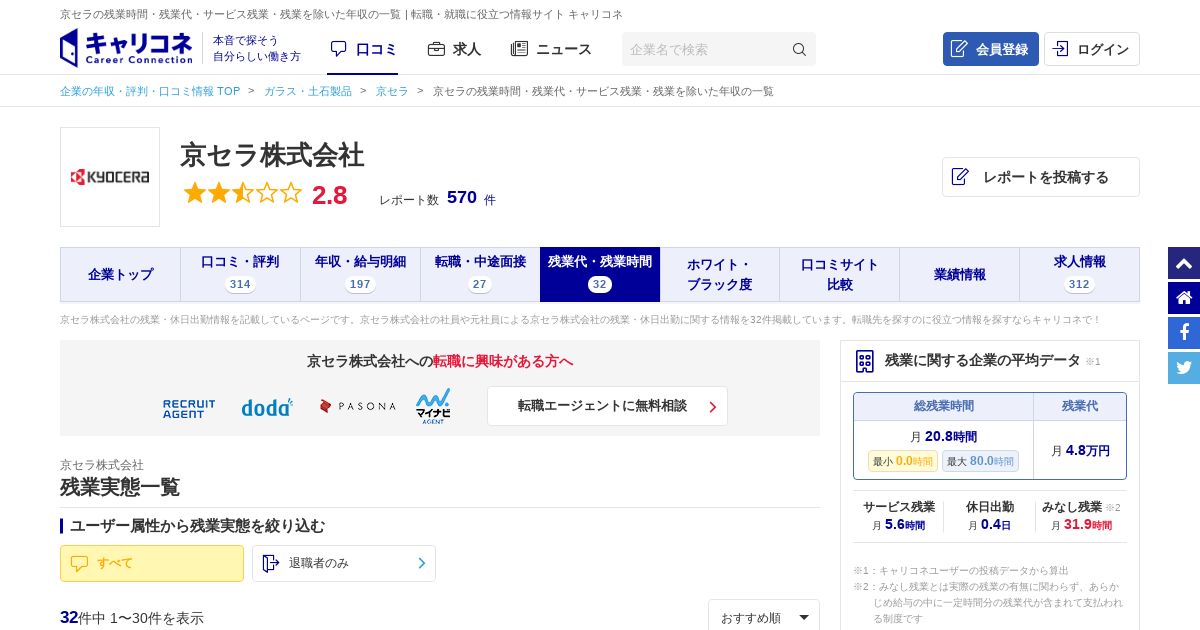Viewport: 1200px width, 630px height.
Task: Open breadcrumb 企業の年収・評判・口コミ情報 TOP
Action: [150, 91]
